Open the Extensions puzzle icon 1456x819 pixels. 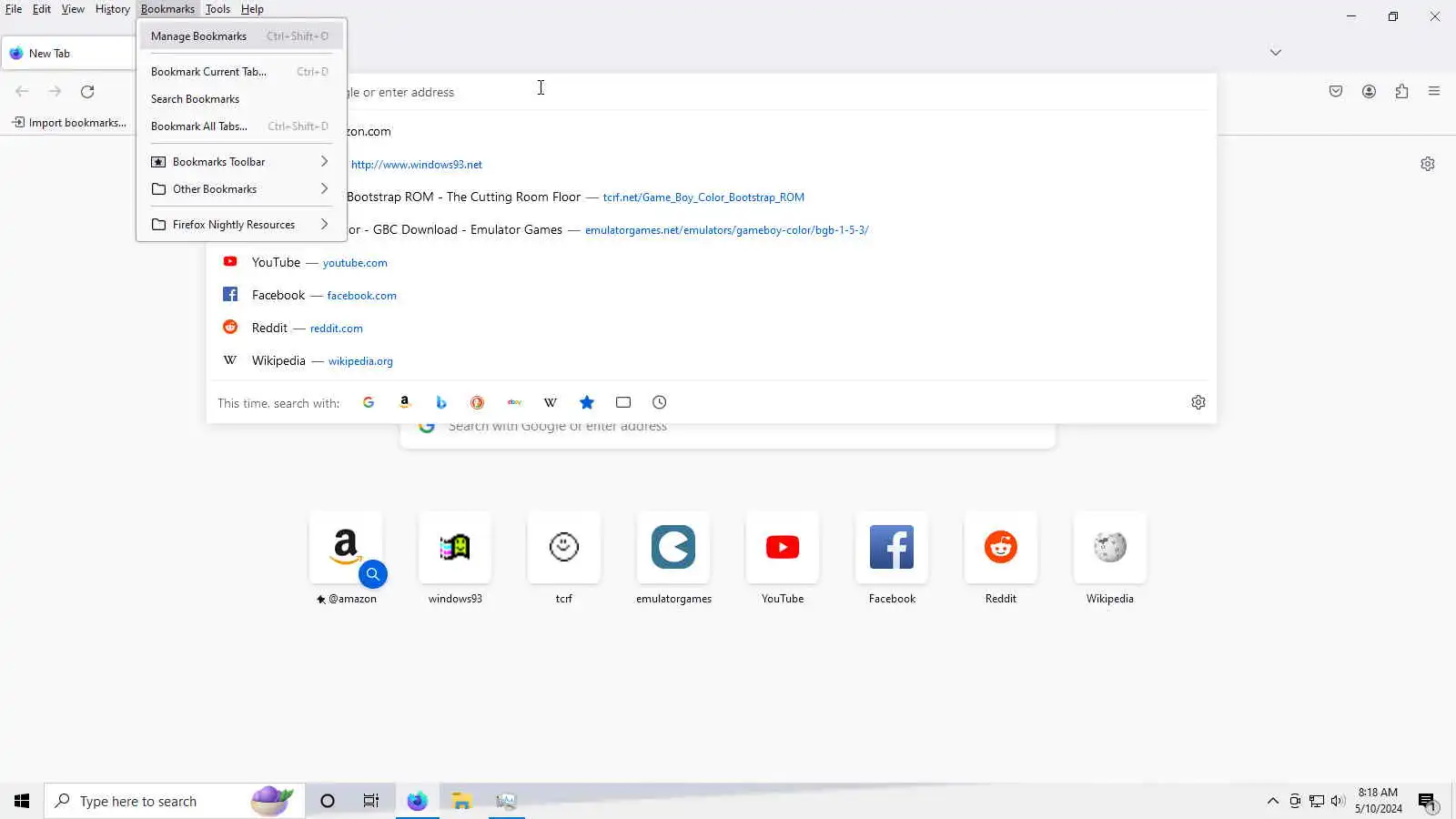(1401, 92)
